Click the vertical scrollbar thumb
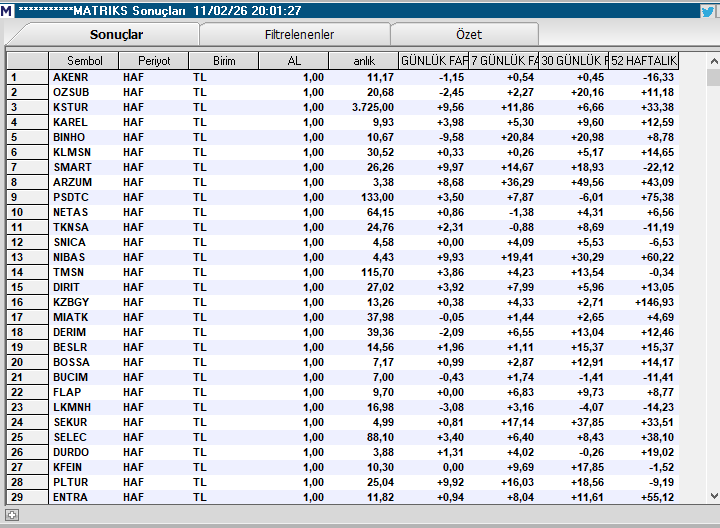 pos(714,77)
